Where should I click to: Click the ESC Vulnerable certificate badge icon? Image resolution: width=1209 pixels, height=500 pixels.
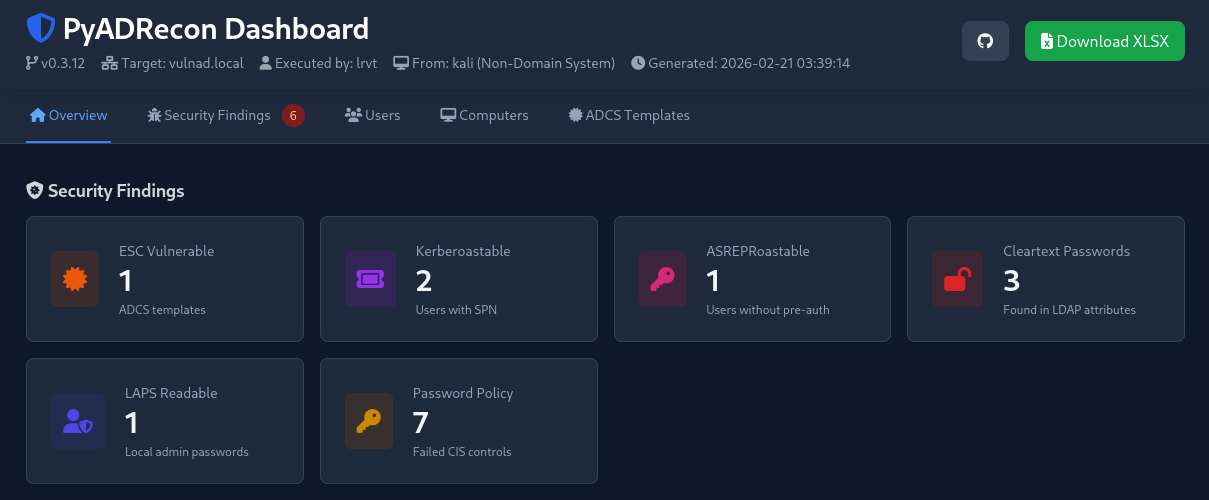point(75,279)
